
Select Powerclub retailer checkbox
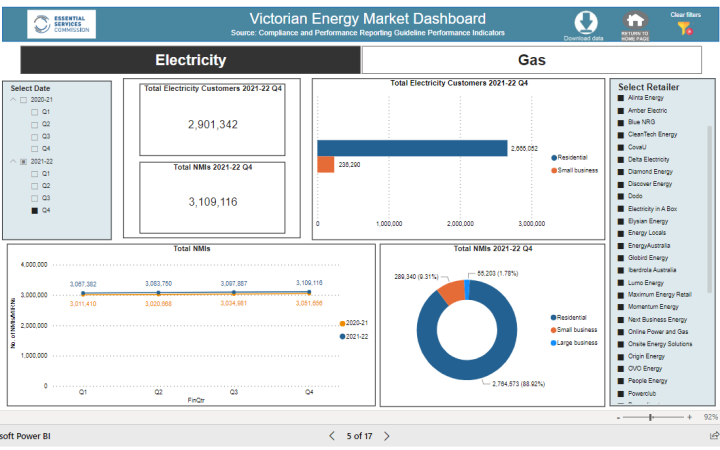[621, 394]
